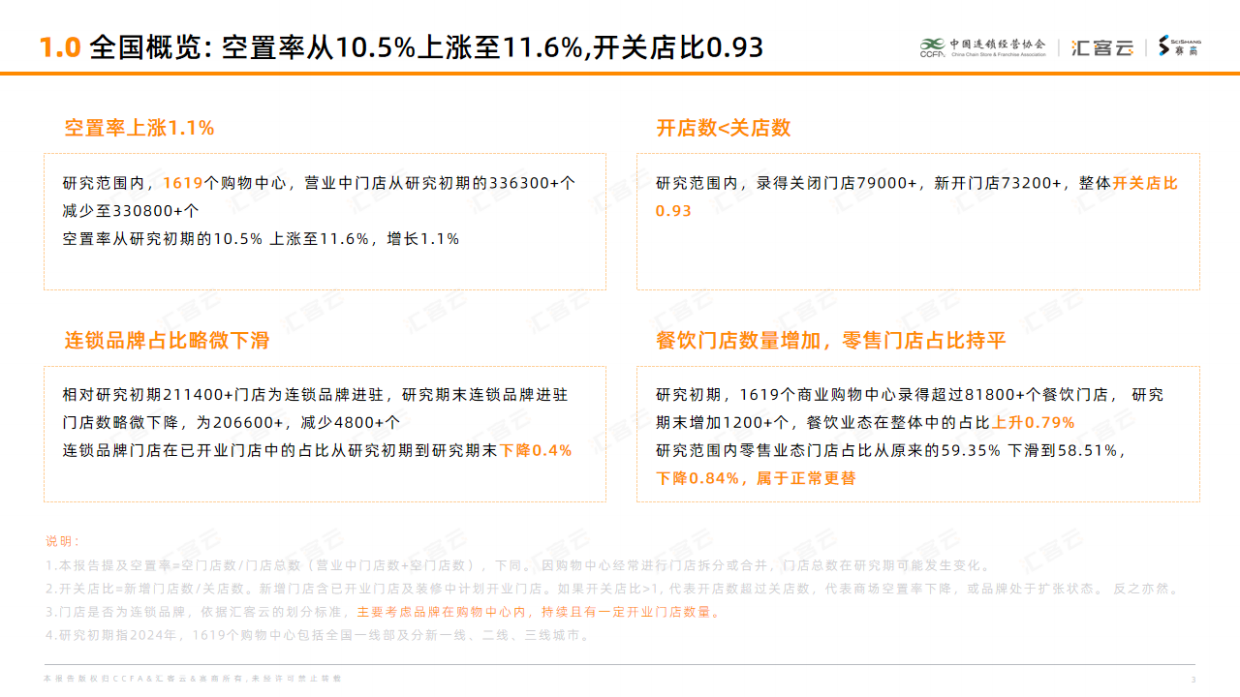The image size is (1240, 697).
Task: Click the heading '连锁品牌占比略微下滑'
Action: 167,341
